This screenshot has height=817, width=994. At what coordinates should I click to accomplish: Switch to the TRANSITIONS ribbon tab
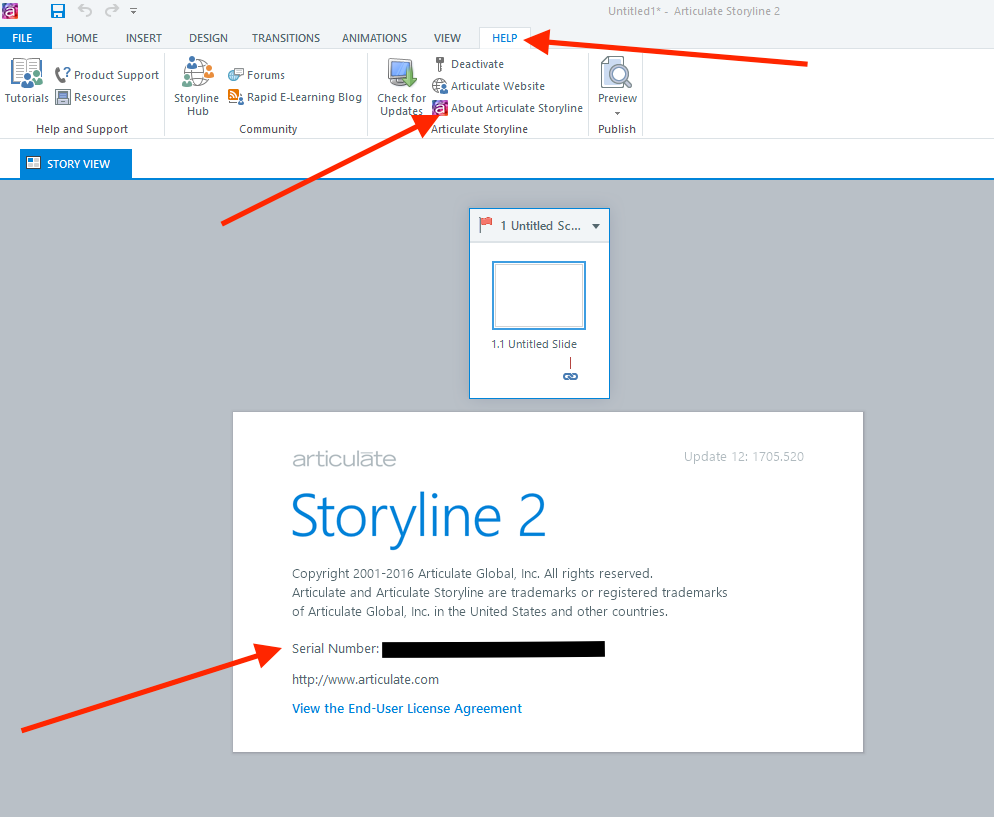tap(286, 38)
